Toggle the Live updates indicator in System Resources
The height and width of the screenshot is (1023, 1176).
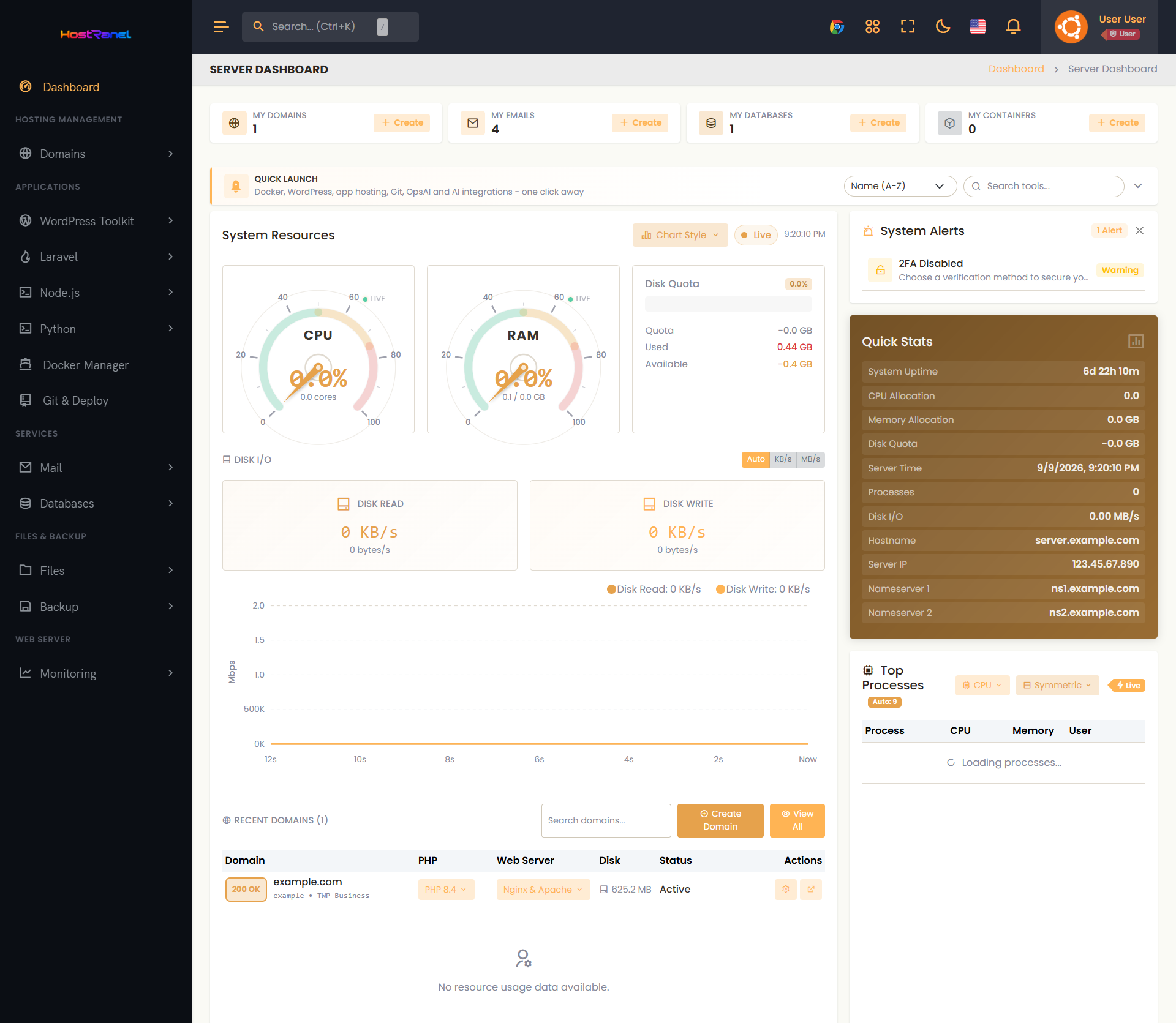coord(756,235)
